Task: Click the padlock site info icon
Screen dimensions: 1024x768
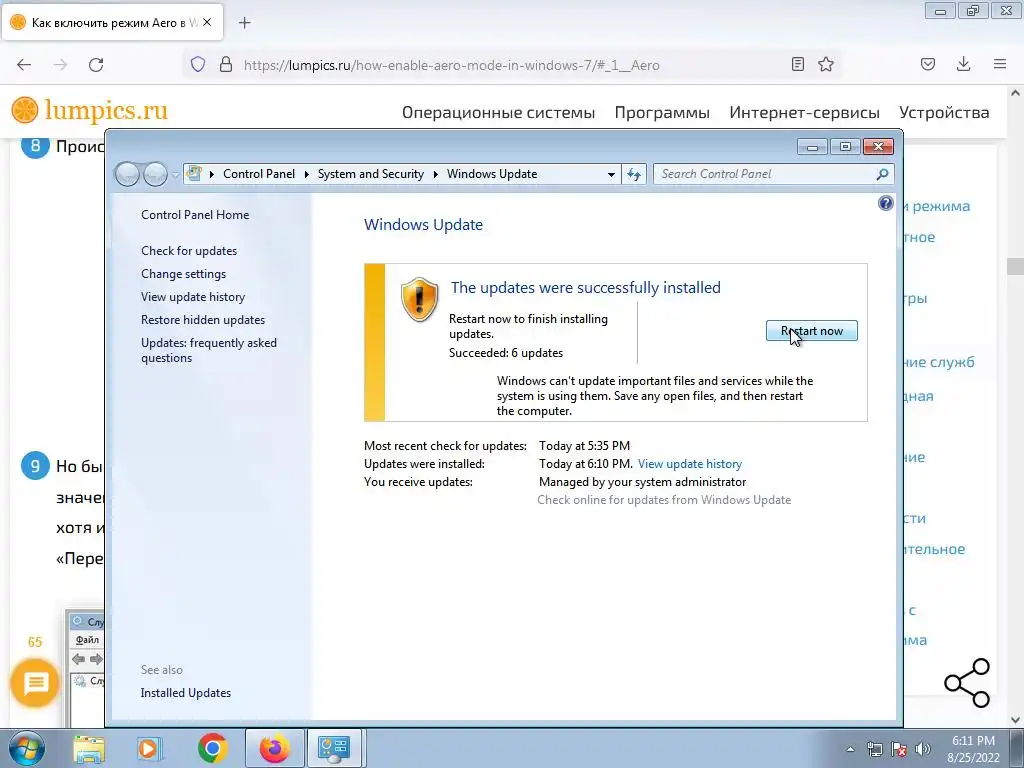Action: [226, 64]
